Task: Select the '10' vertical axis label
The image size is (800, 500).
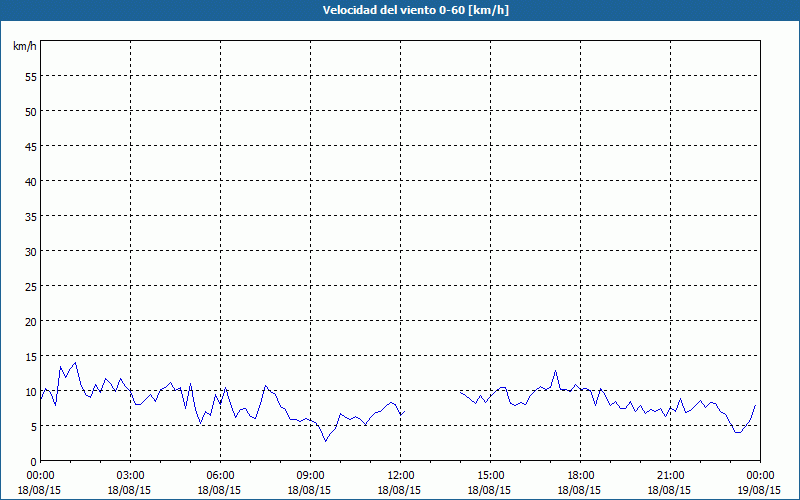Action: pyautogui.click(x=30, y=392)
